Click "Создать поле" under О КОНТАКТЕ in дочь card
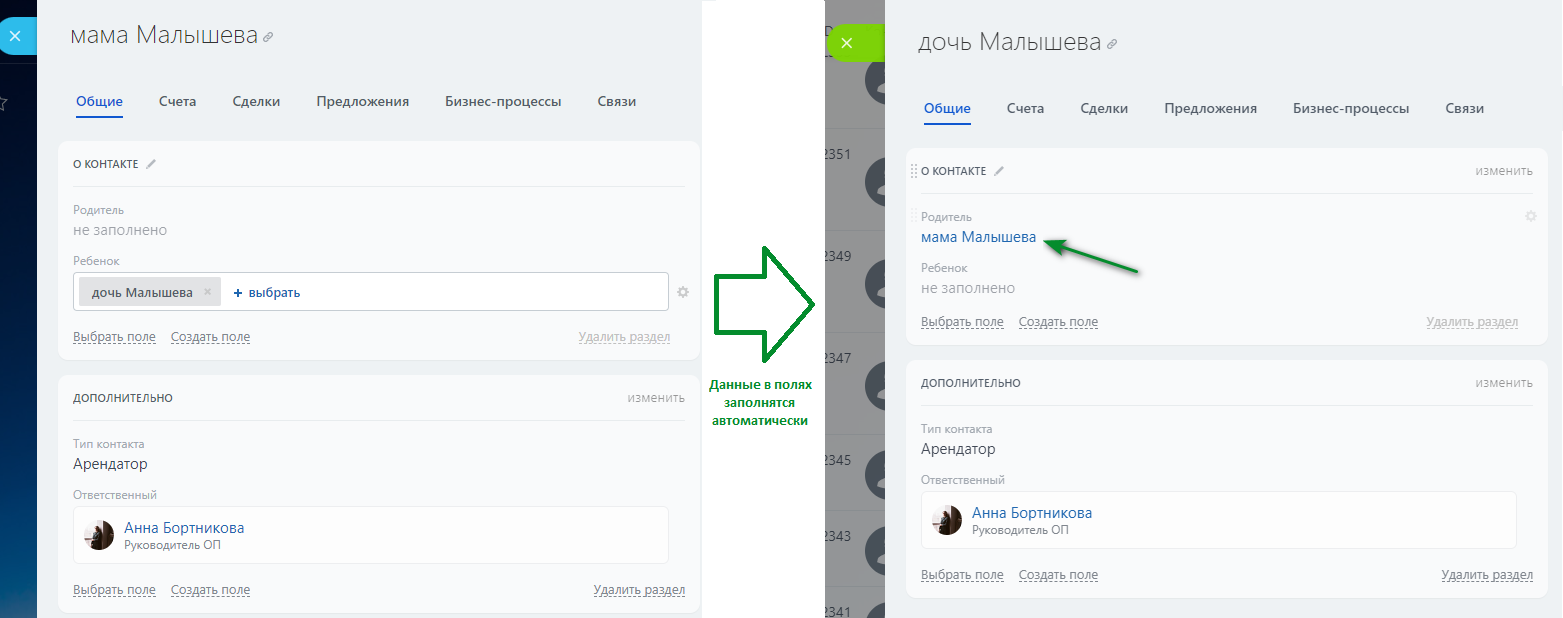1563x618 pixels. click(1058, 322)
